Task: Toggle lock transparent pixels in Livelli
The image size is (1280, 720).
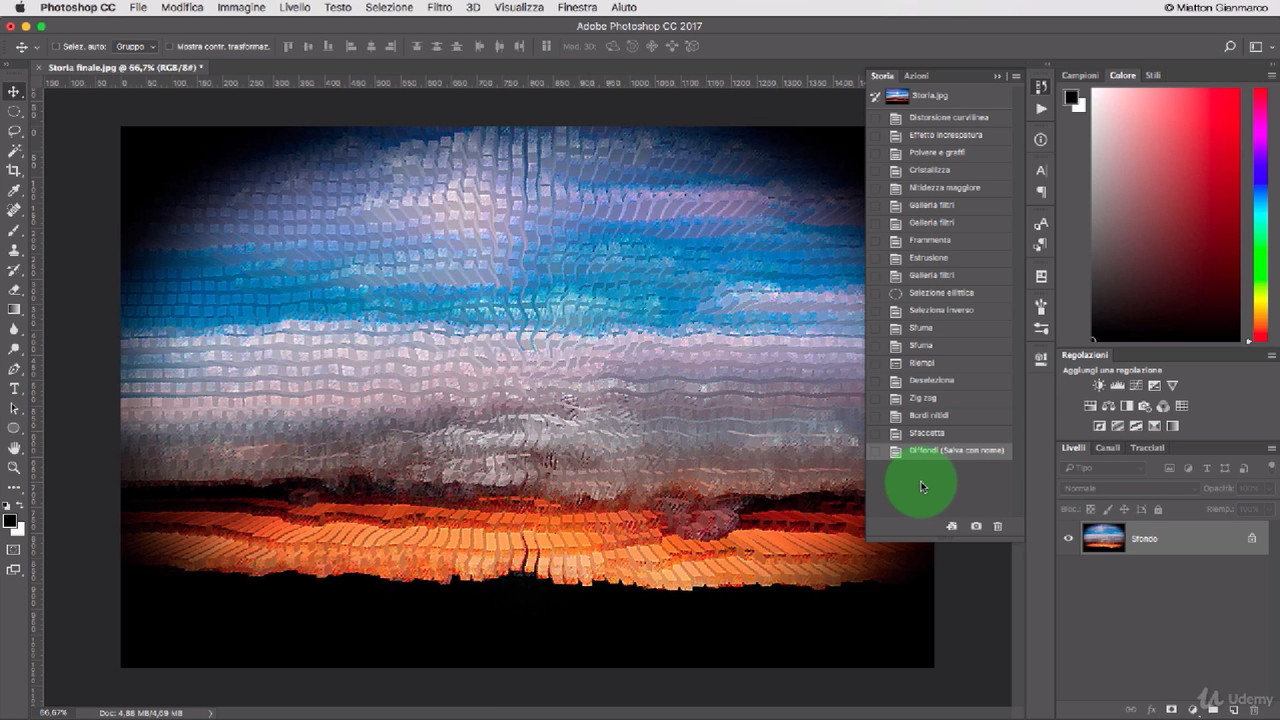Action: [x=1090, y=509]
